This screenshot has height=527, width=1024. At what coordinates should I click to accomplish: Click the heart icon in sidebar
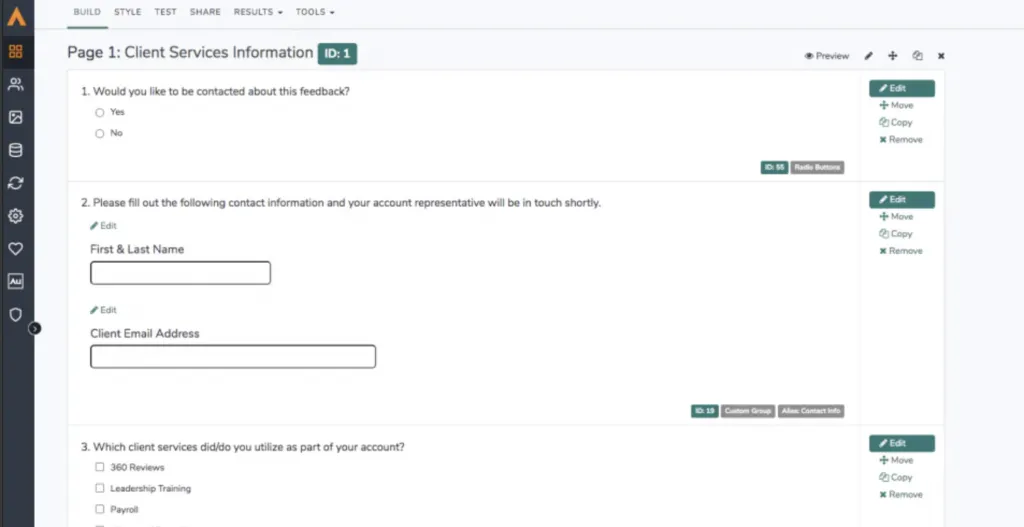(16, 249)
